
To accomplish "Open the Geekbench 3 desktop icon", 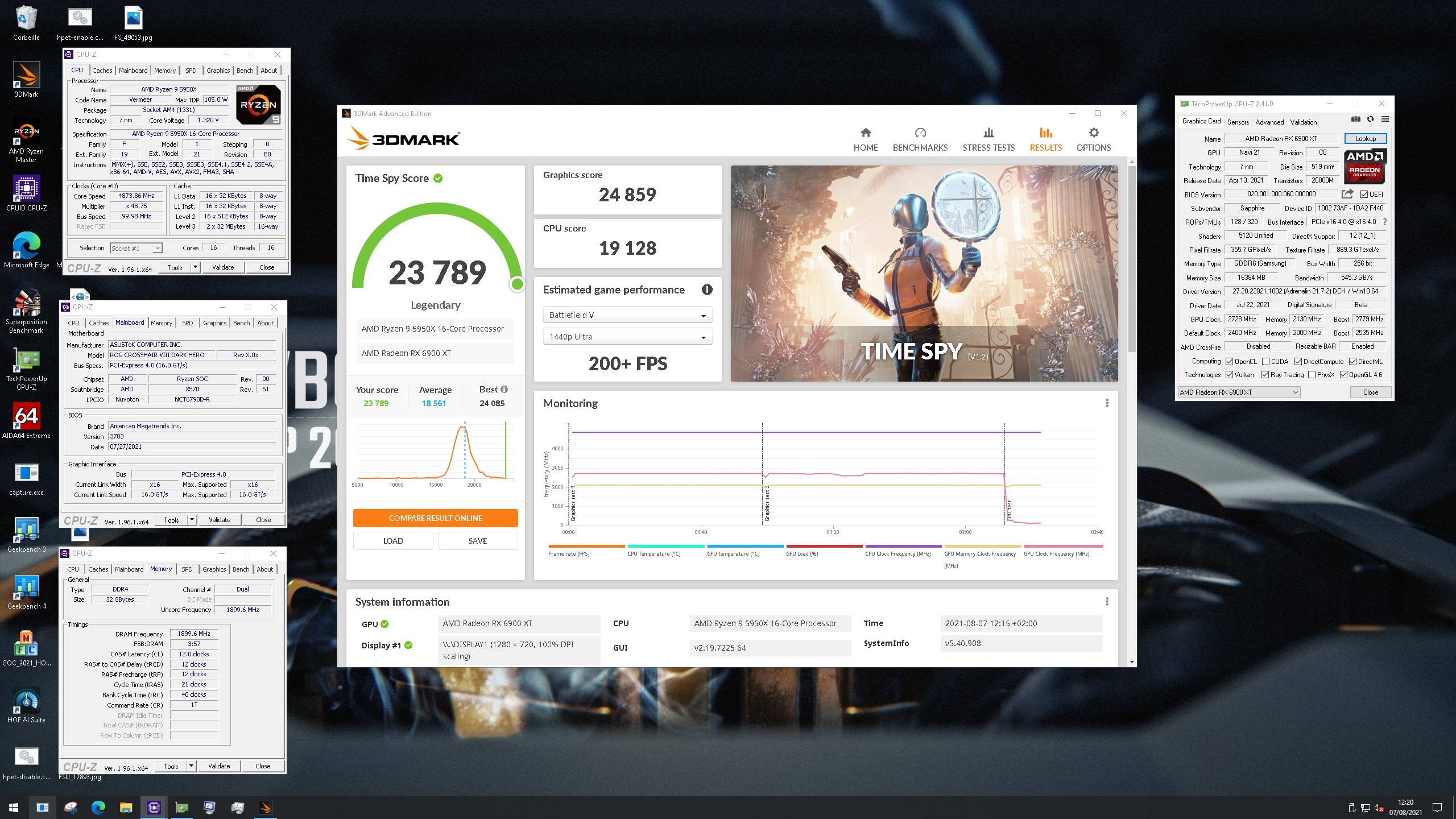I will [26, 535].
